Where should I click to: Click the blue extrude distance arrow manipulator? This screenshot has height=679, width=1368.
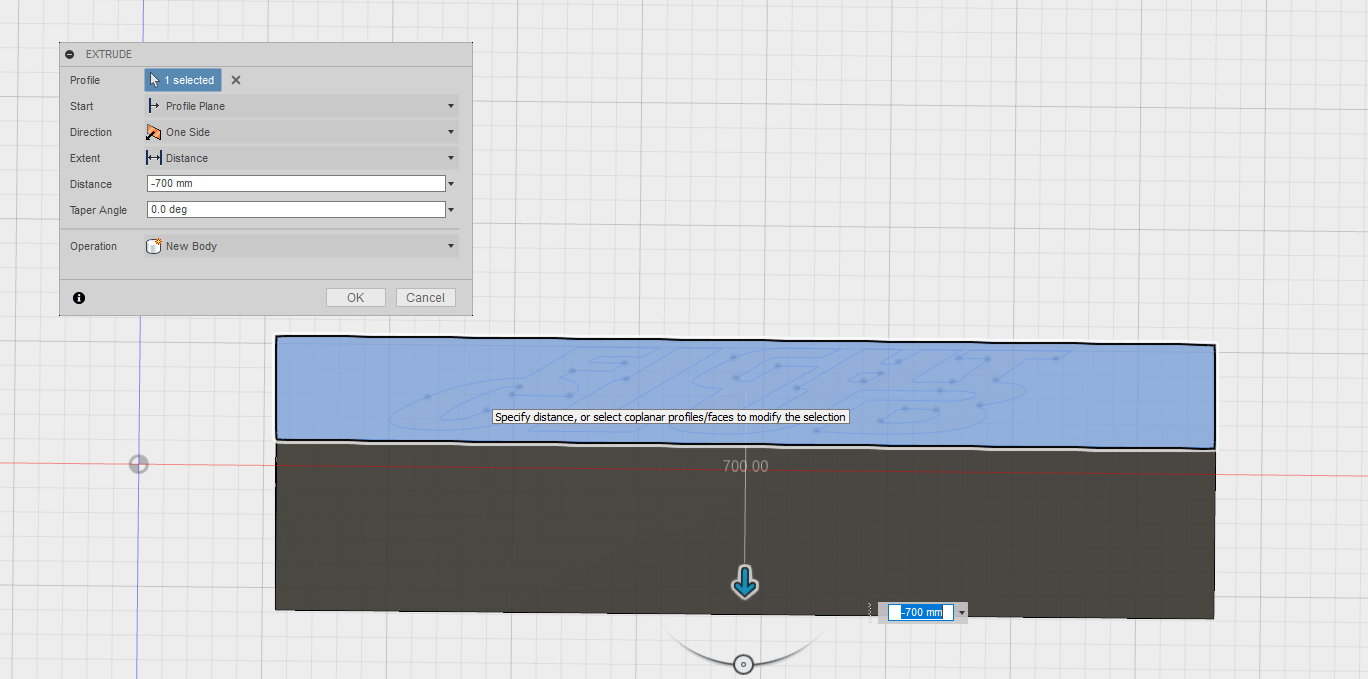click(745, 582)
